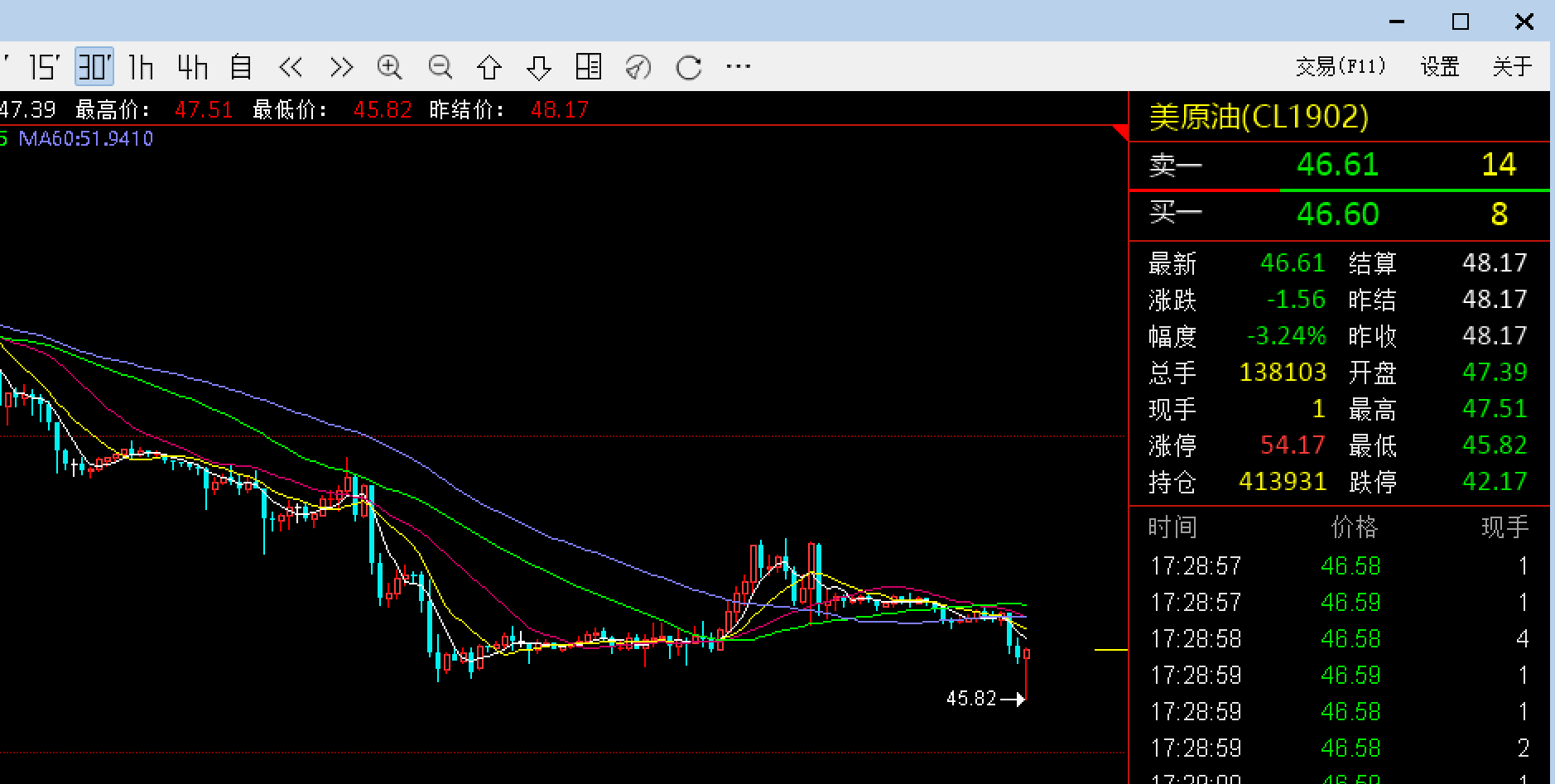Click the 最高 high price 47.51 in quote panel
This screenshot has height=784, width=1555.
1495,409
